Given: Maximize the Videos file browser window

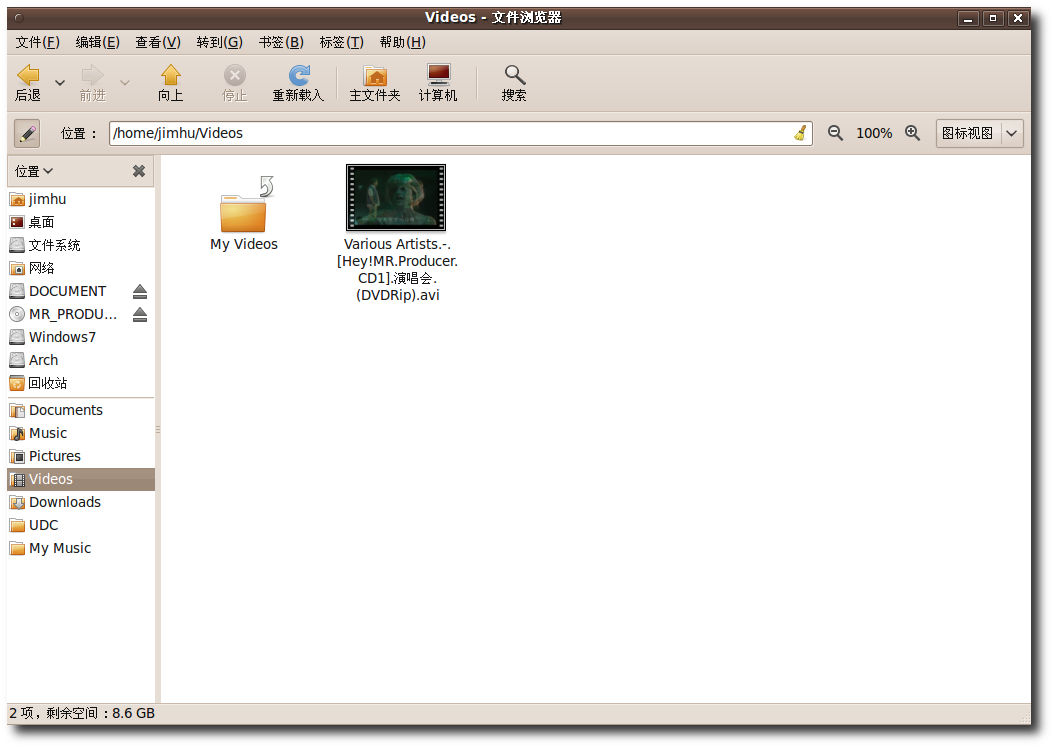Looking at the screenshot, I should [993, 18].
